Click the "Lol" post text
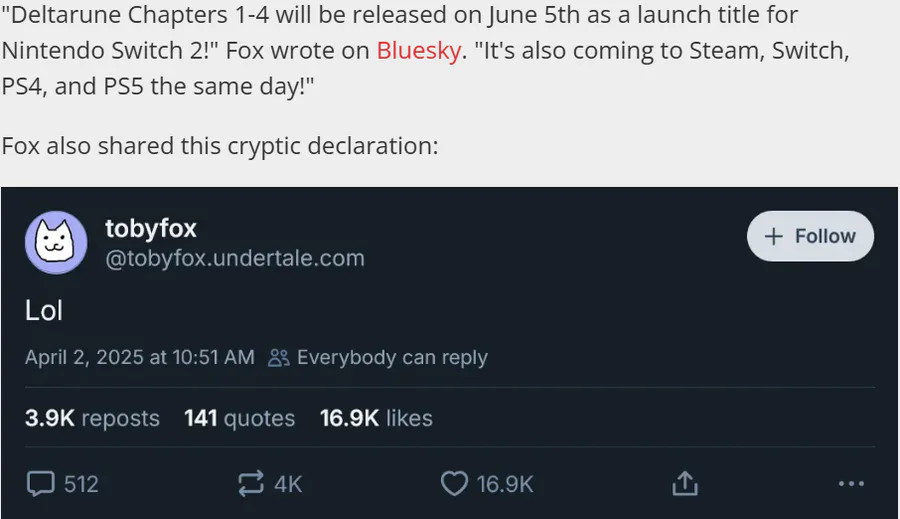This screenshot has width=900, height=519. point(44,311)
